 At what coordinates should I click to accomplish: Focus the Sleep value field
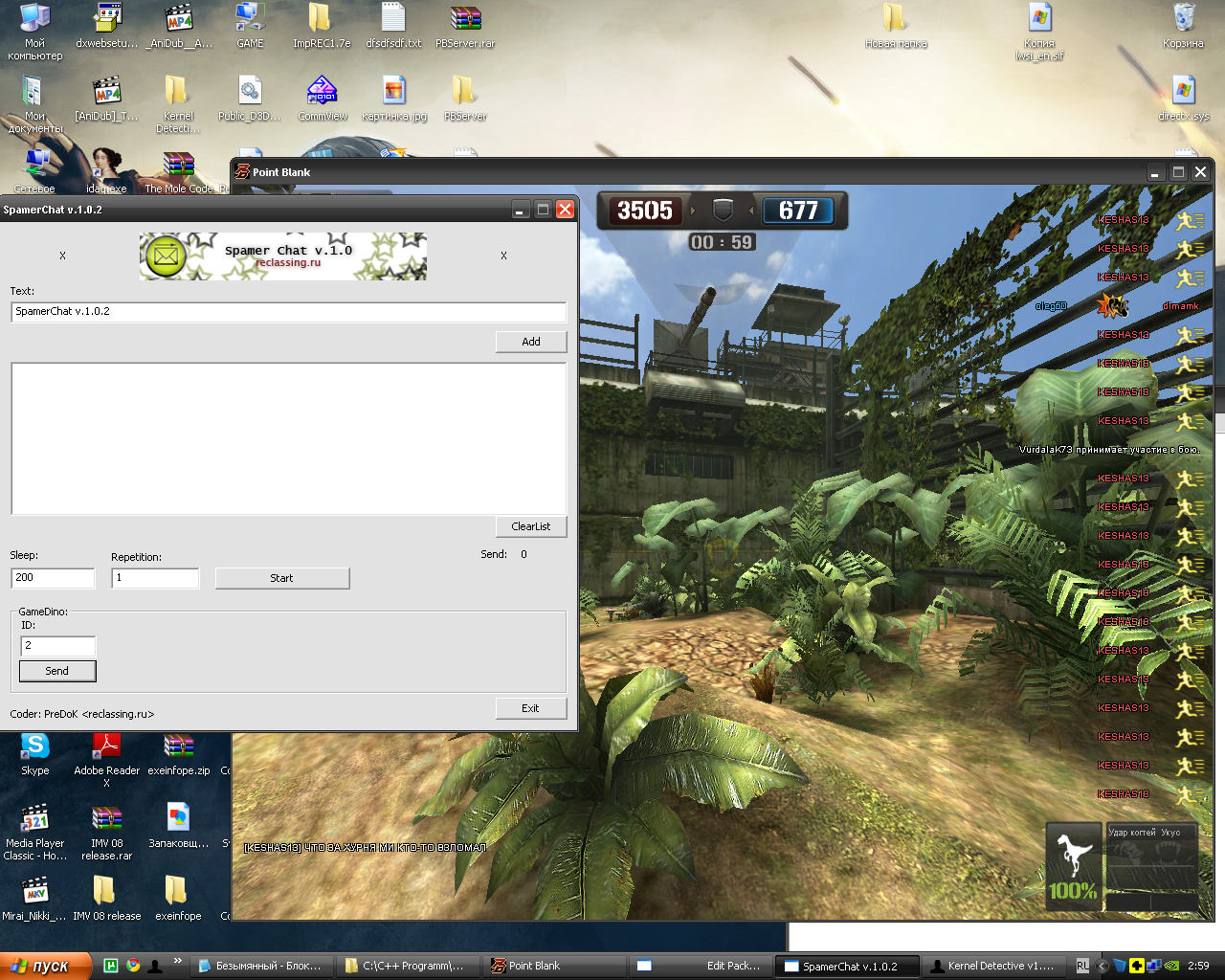pyautogui.click(x=53, y=578)
